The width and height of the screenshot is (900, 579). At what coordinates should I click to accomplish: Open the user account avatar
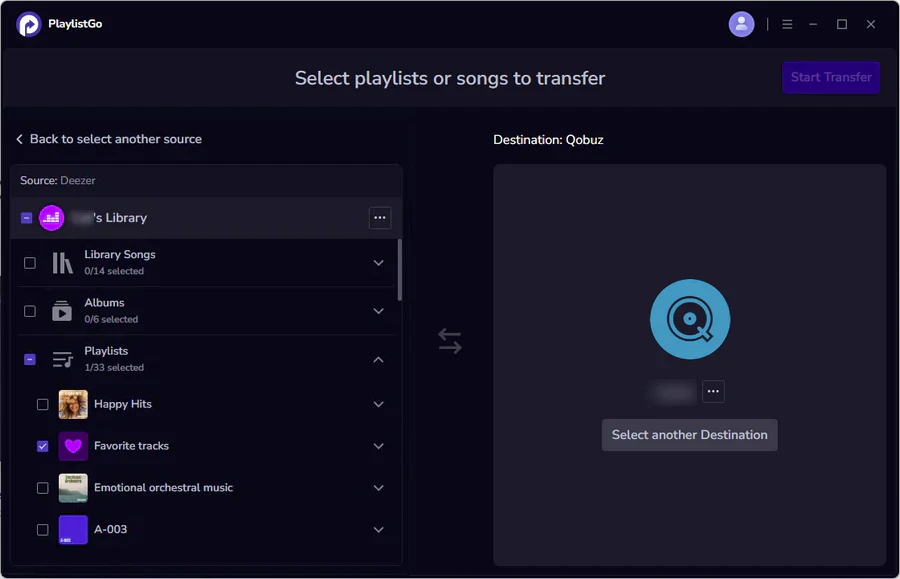point(741,24)
